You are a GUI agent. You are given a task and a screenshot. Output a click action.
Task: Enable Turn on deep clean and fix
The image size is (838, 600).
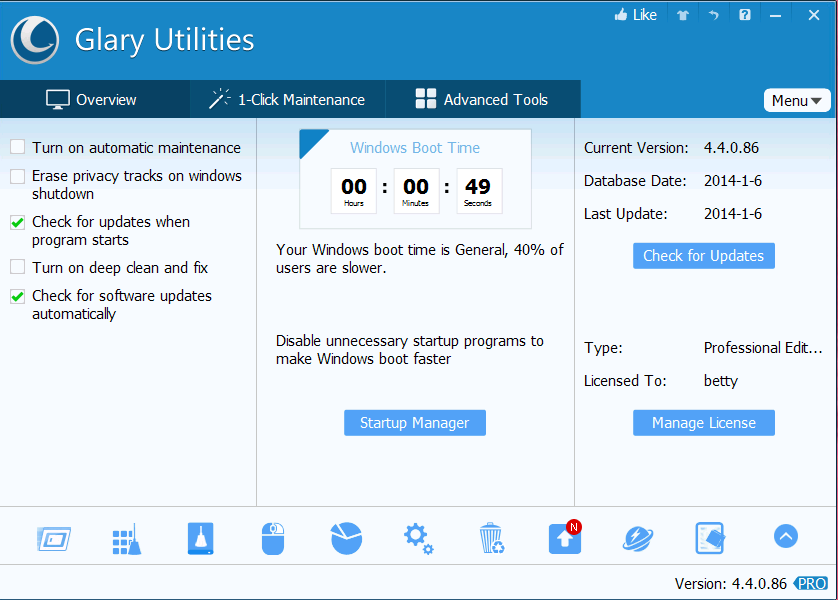pos(18,267)
